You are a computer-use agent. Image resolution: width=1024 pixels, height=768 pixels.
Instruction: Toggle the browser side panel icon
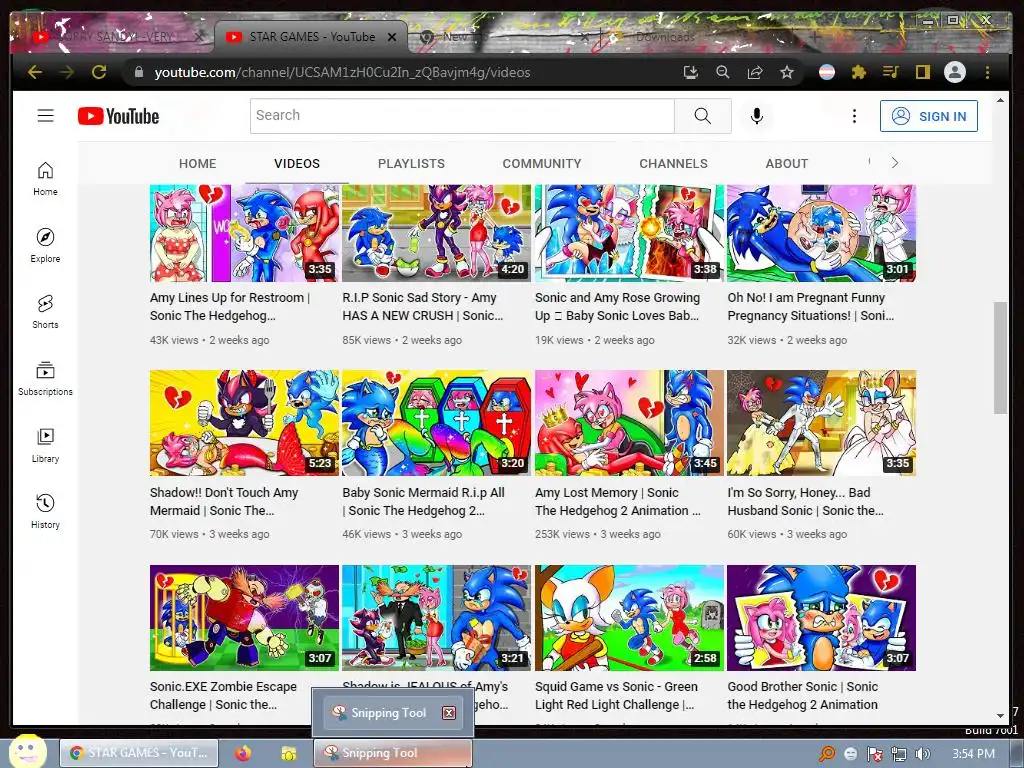point(922,72)
